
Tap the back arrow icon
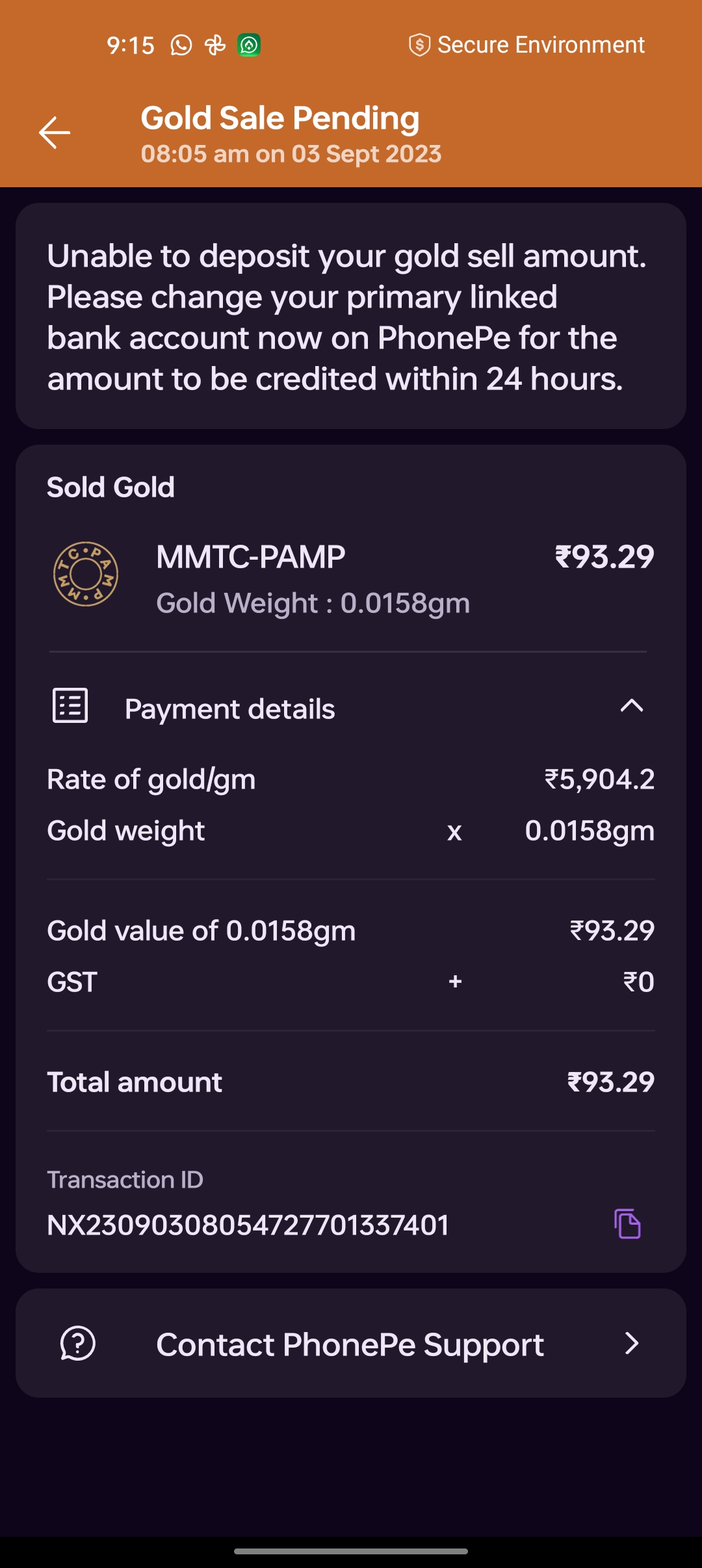(55, 133)
